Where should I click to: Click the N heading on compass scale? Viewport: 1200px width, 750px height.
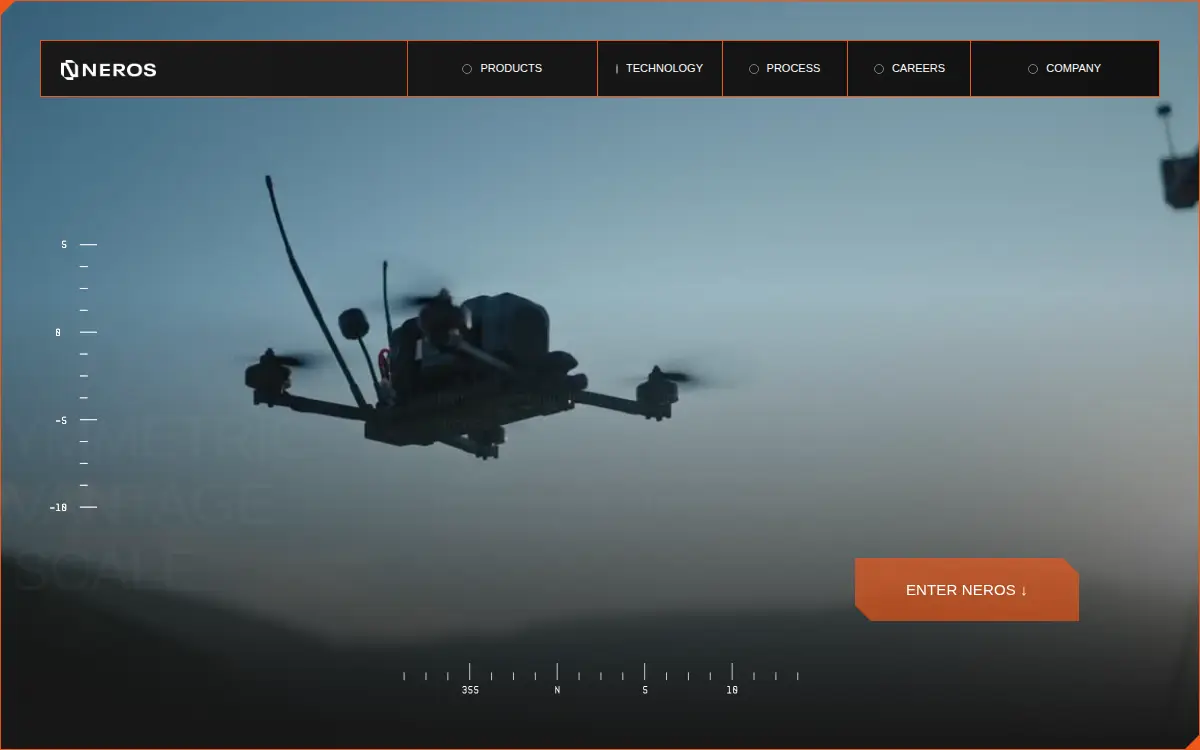point(557,690)
